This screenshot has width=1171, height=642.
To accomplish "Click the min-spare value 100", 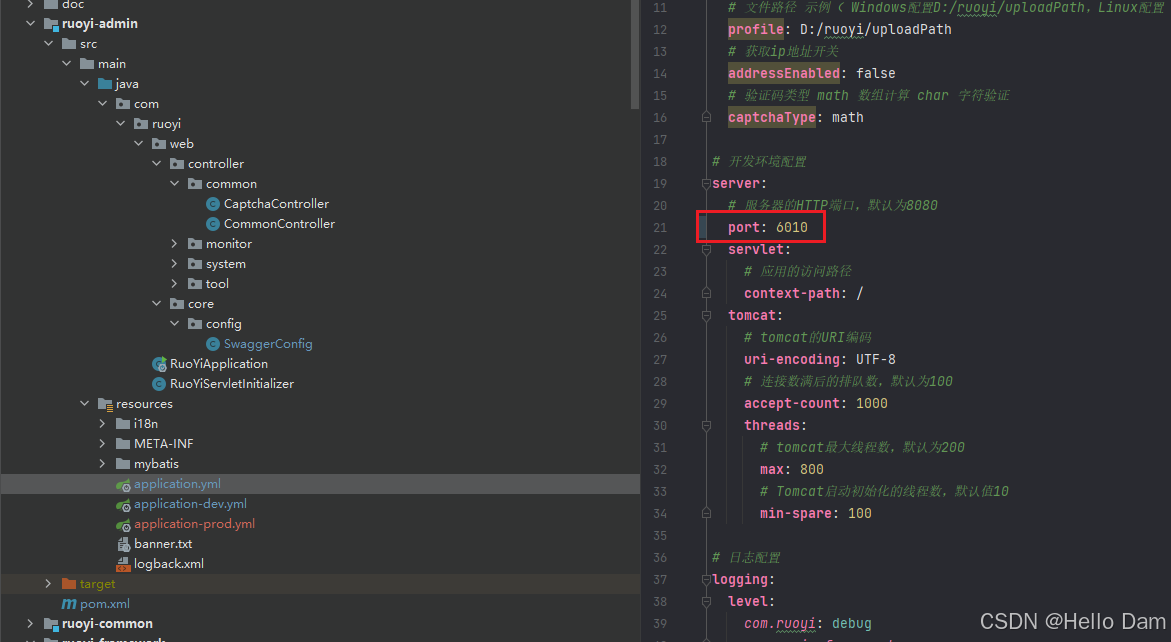I will coord(860,514).
